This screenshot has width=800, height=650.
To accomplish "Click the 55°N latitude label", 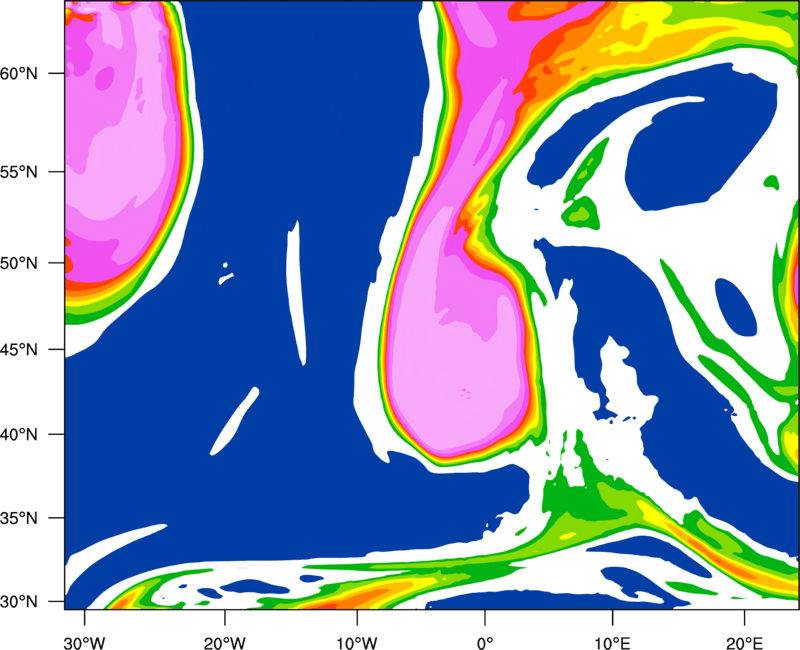I will 19,172.
